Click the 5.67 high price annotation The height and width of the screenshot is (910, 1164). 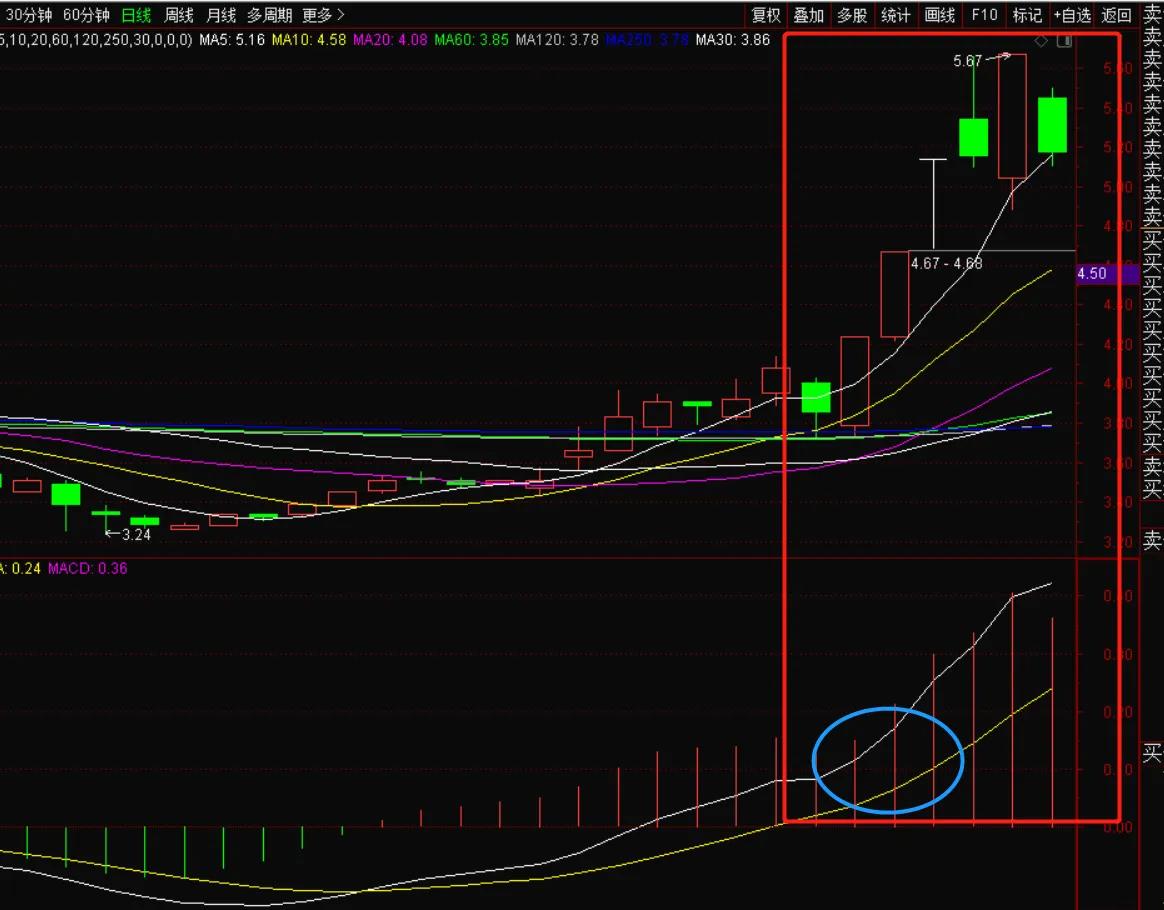point(967,61)
